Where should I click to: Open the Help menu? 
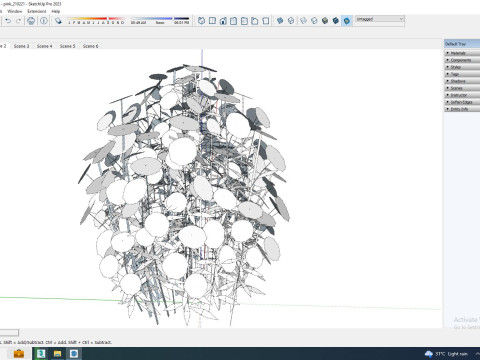coord(56,11)
